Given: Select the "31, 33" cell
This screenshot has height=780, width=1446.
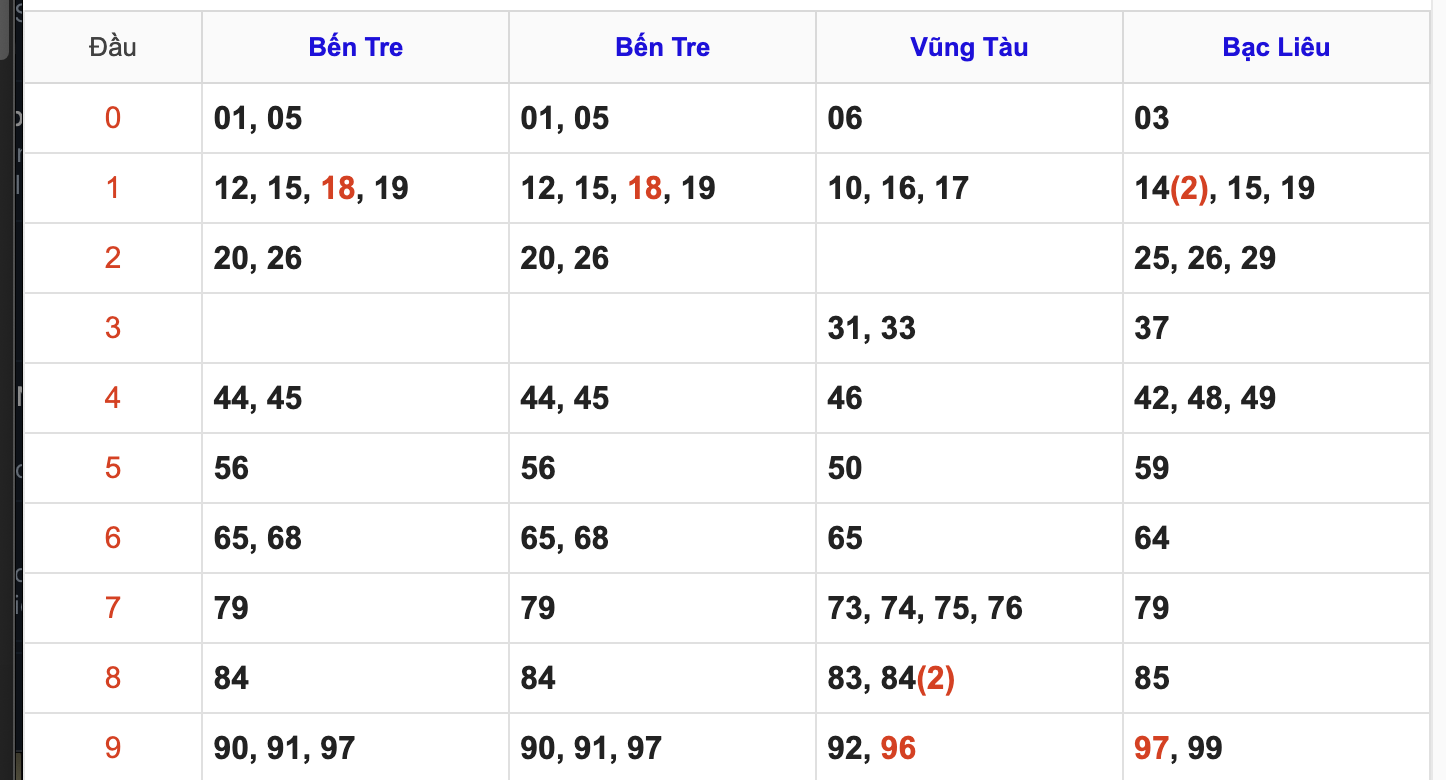Looking at the screenshot, I should (871, 328).
